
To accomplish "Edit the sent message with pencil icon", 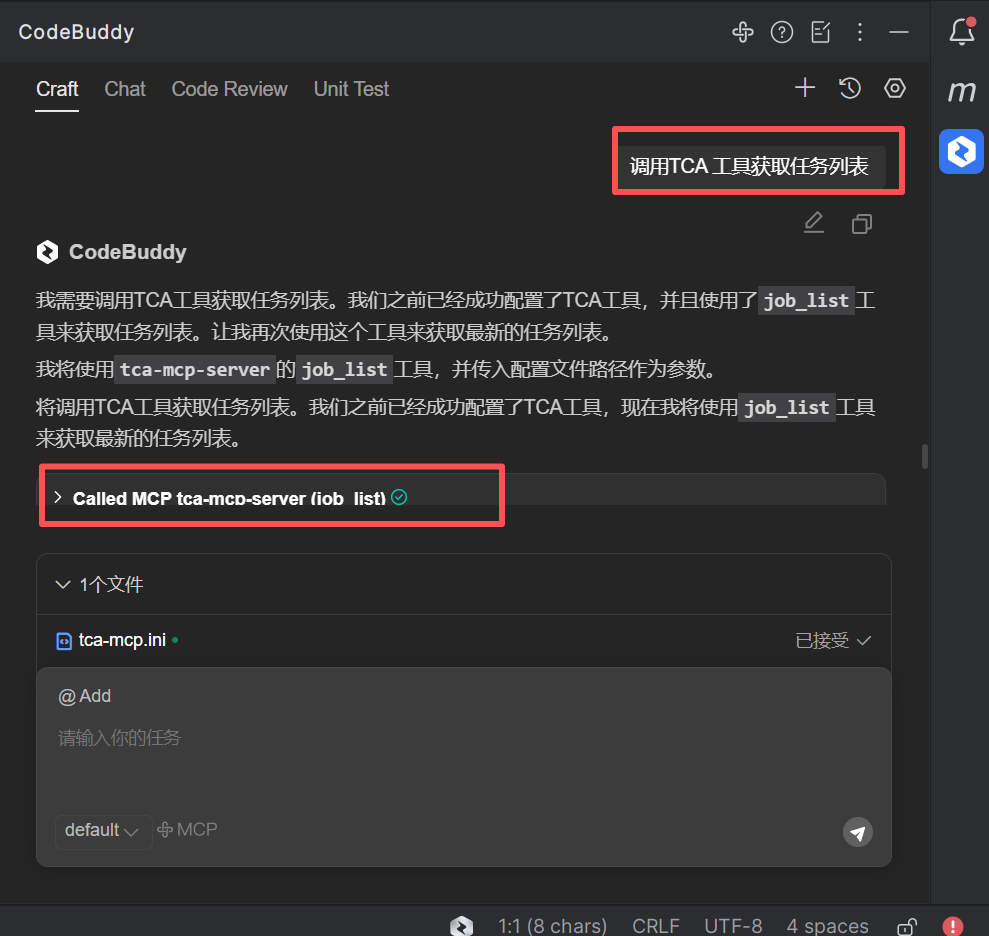I will (x=814, y=223).
